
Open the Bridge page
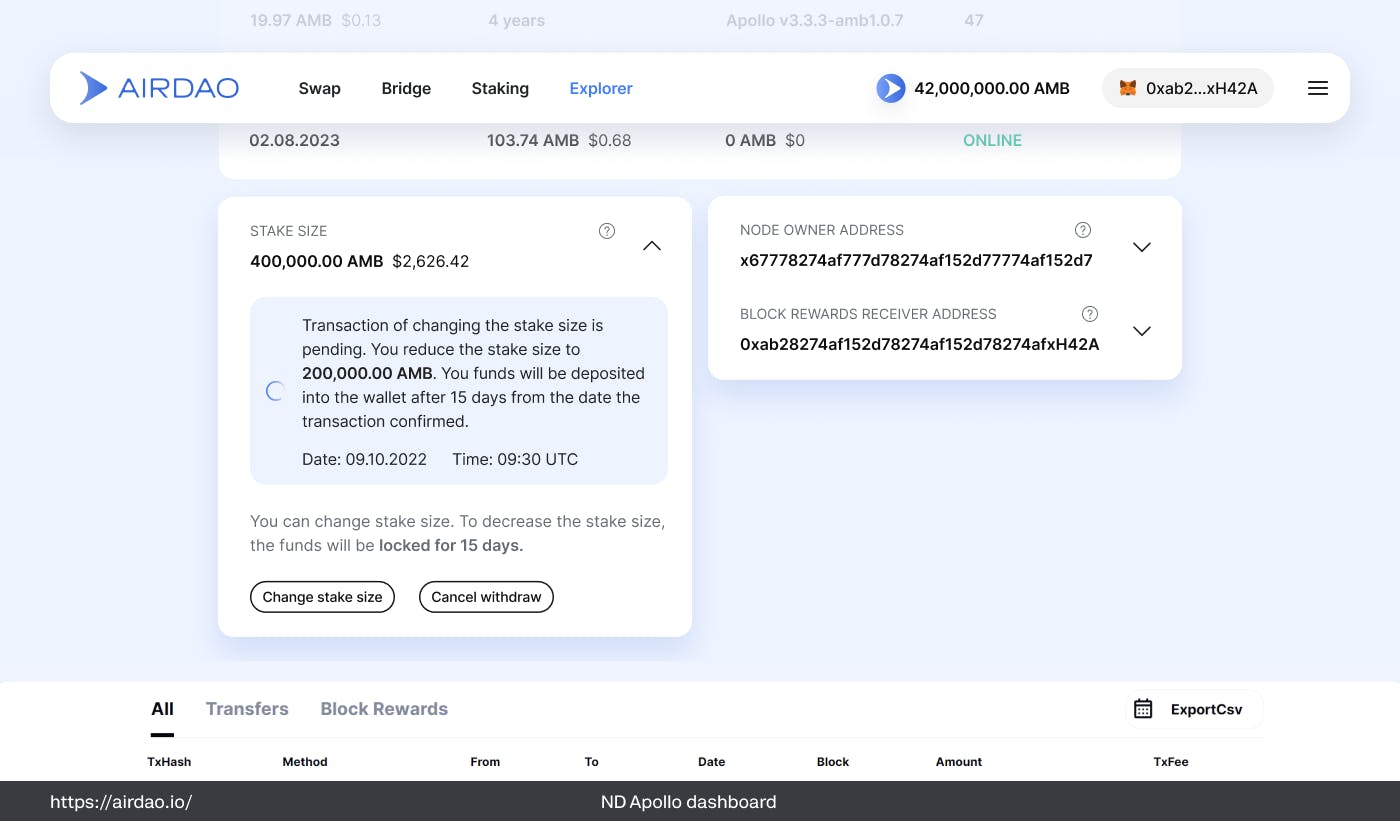tap(406, 88)
